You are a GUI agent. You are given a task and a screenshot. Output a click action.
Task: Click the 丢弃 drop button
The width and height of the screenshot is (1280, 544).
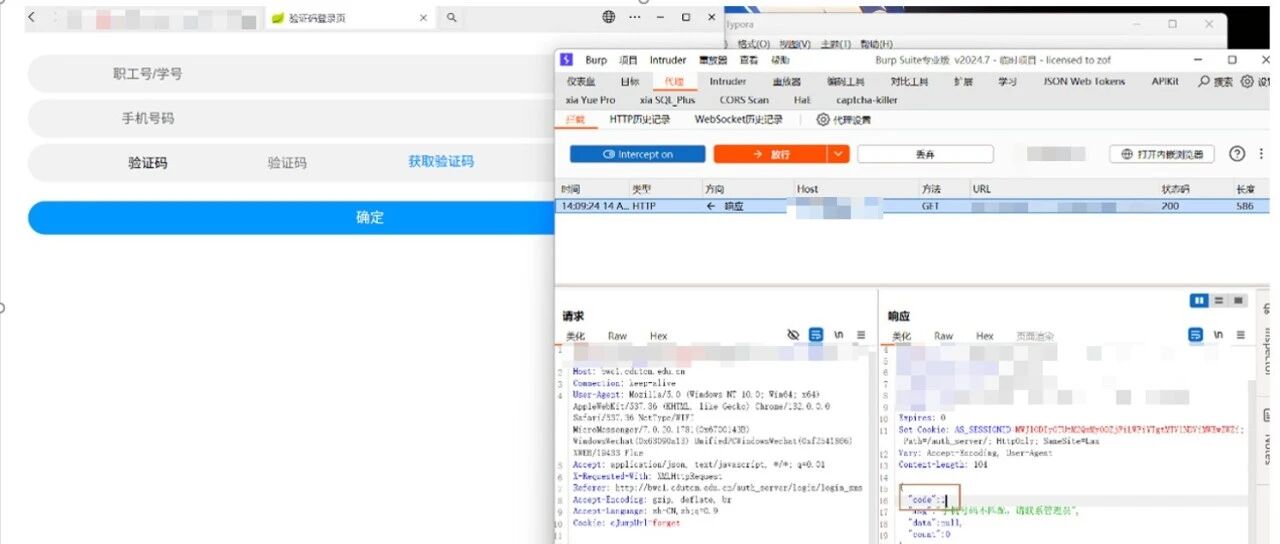pos(925,154)
